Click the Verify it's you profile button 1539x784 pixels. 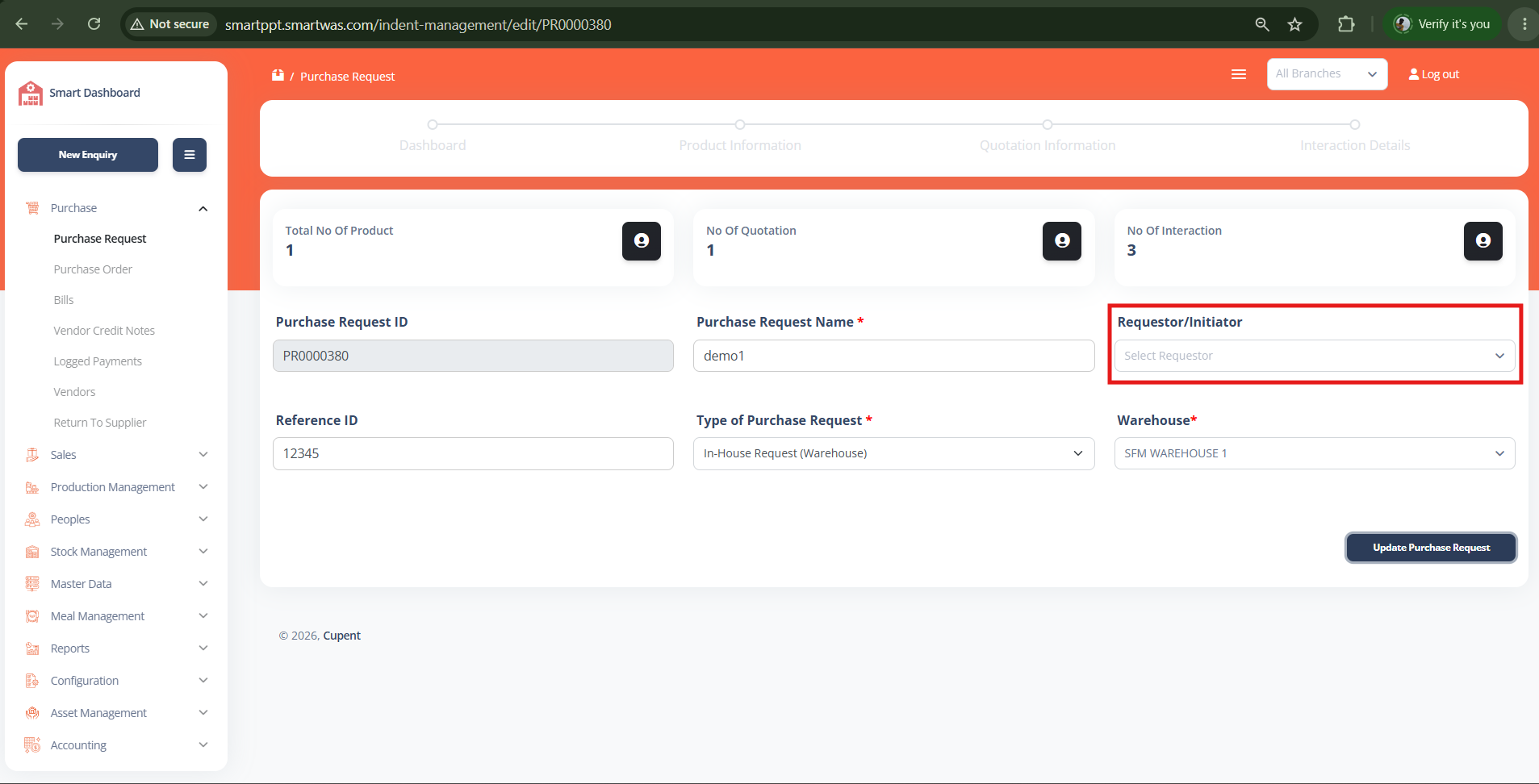(1442, 24)
